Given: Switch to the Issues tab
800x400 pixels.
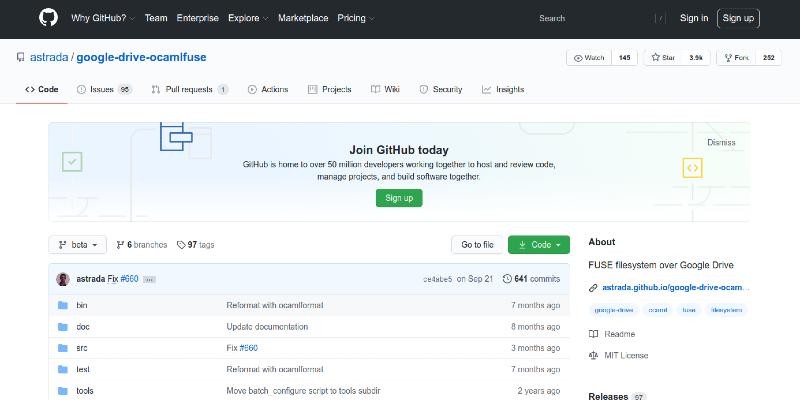Looking at the screenshot, I should click(104, 89).
